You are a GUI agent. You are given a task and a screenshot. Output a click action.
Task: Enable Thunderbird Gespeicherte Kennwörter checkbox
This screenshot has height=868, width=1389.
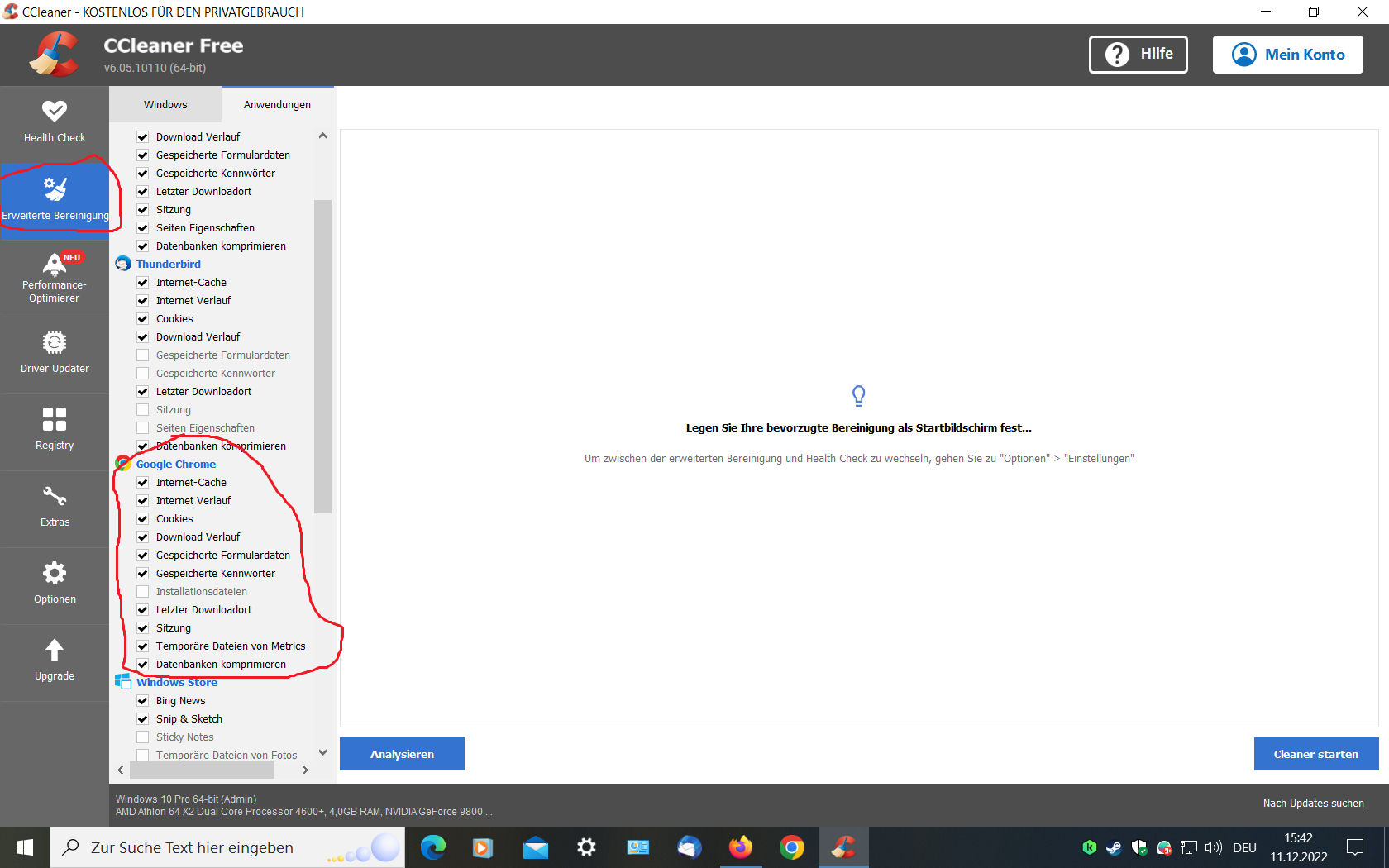tap(142, 374)
